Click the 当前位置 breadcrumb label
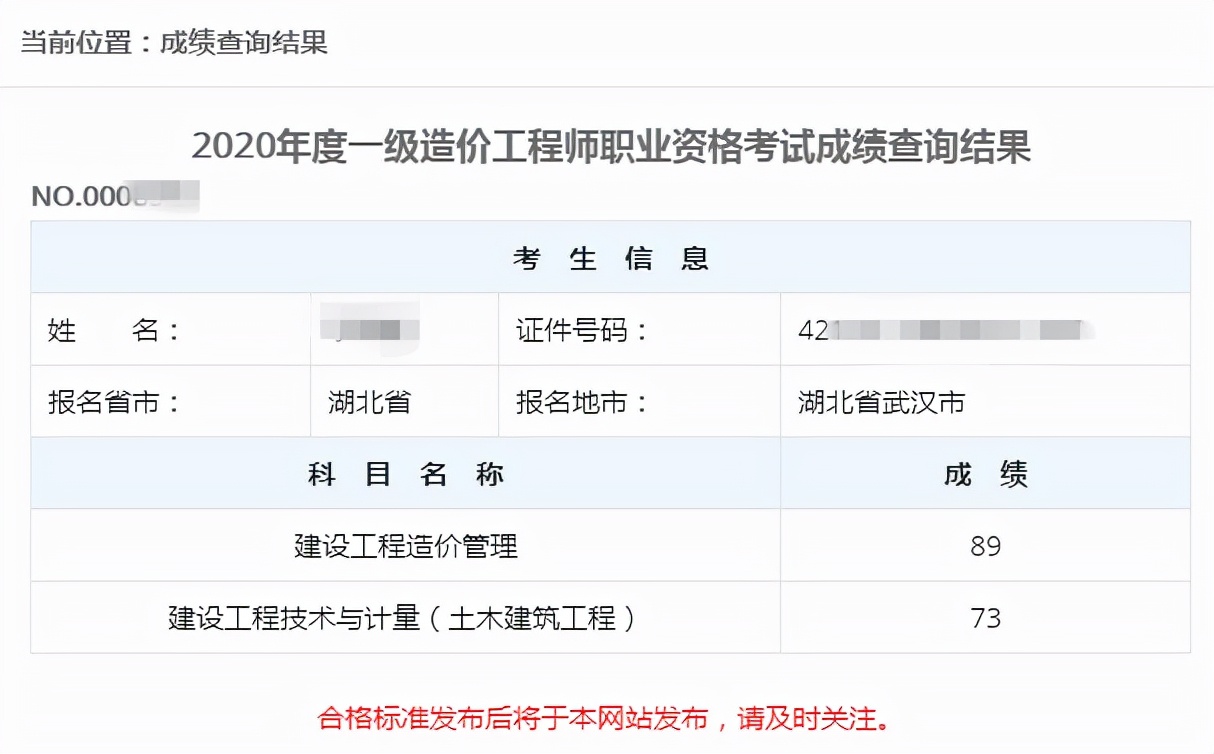This screenshot has height=754, width=1214. tap(77, 43)
